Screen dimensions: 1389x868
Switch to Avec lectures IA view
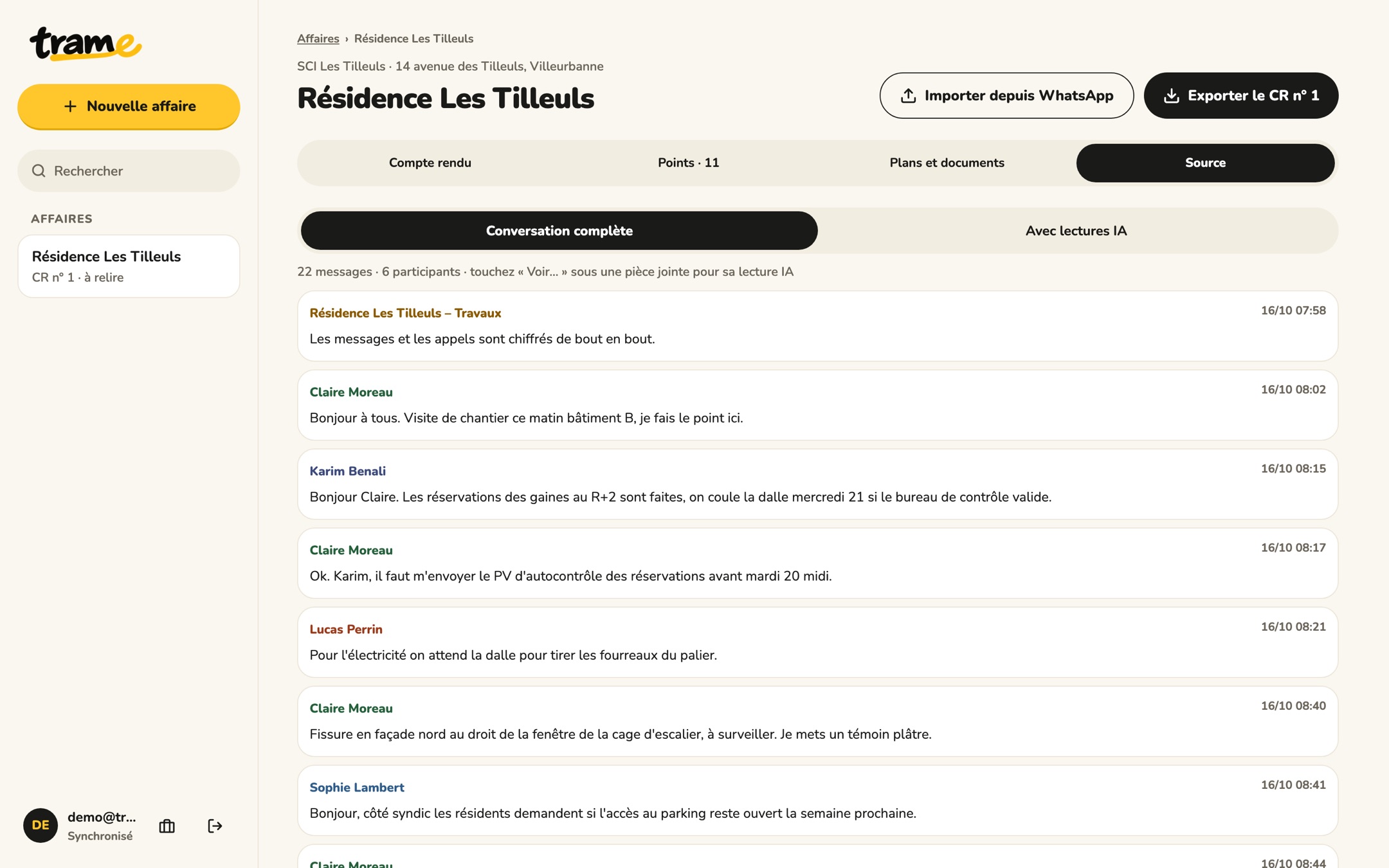tap(1076, 231)
